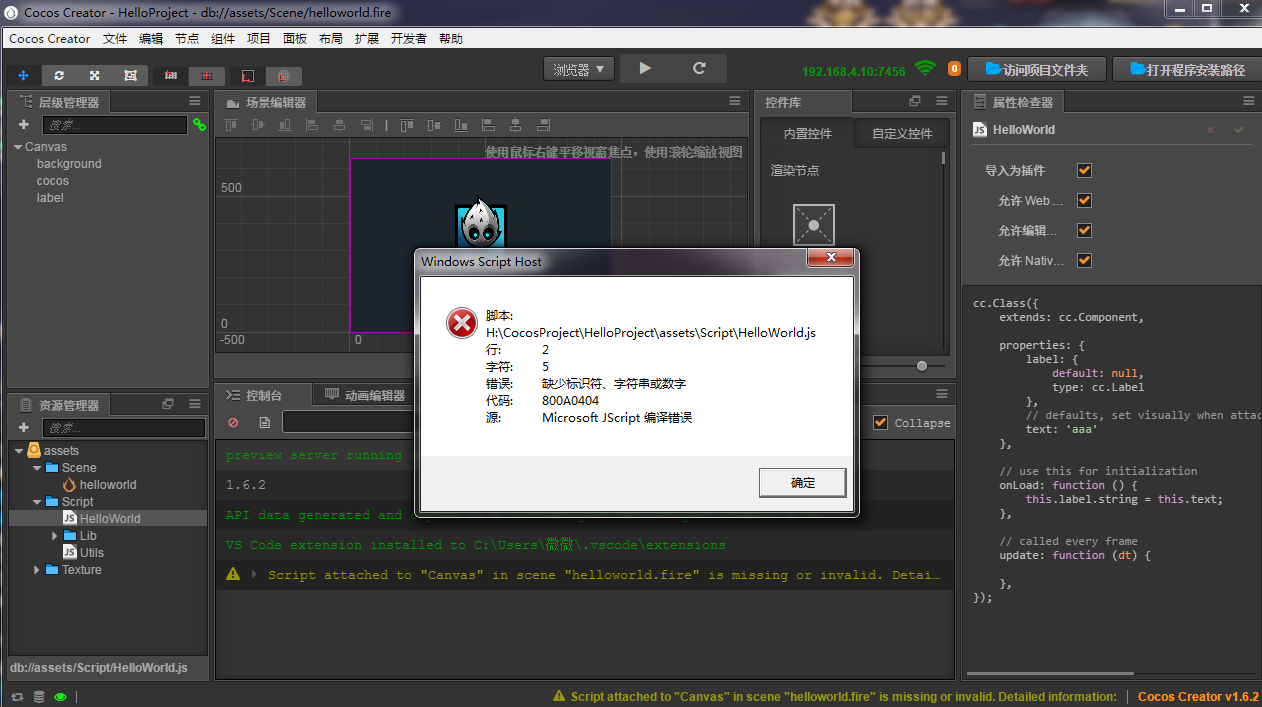Collapse the assets root folder

coord(19,451)
